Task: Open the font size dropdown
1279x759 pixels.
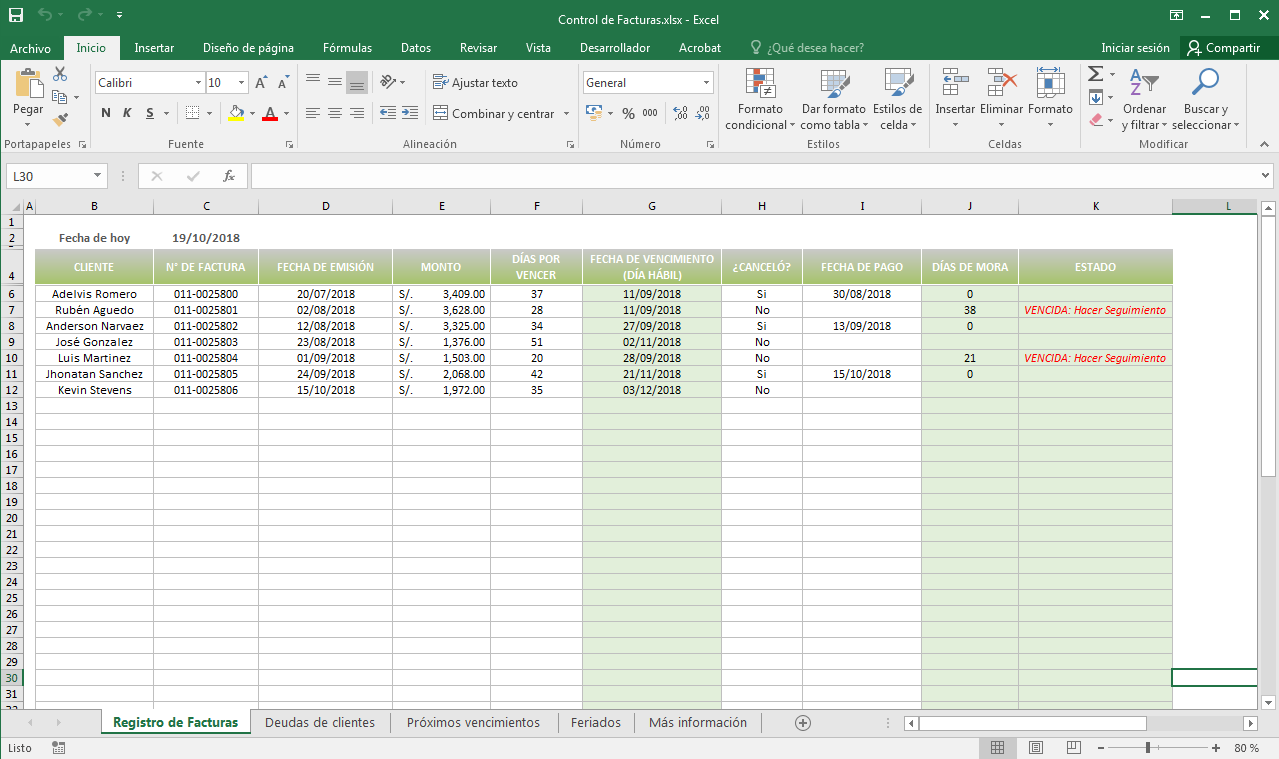Action: coord(241,83)
